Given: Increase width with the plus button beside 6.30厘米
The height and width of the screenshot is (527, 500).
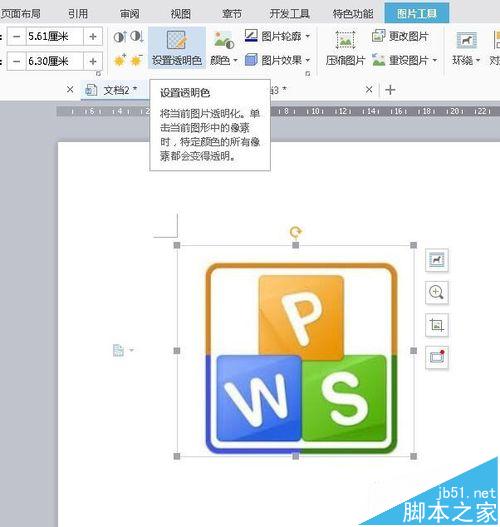Looking at the screenshot, I should 93,61.
